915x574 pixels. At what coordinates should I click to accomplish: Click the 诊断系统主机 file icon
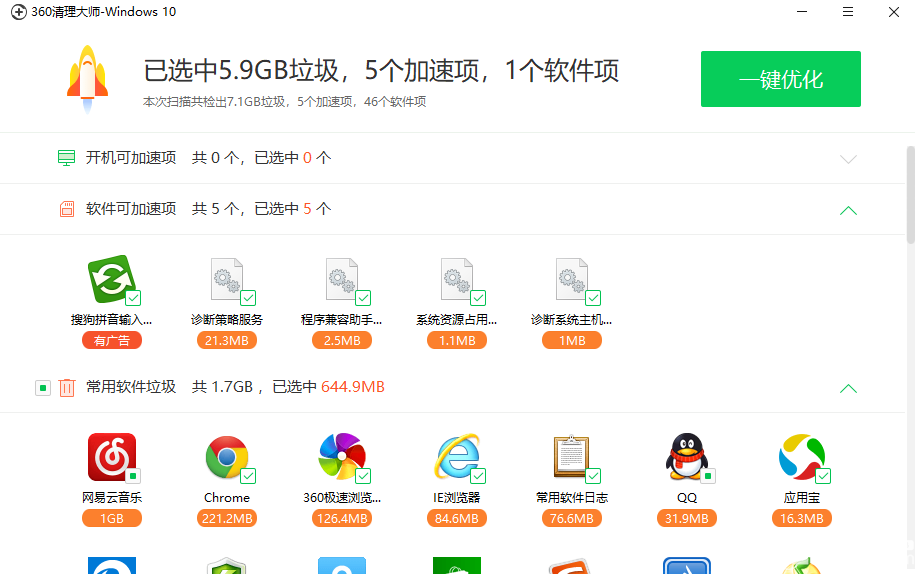tap(571, 279)
